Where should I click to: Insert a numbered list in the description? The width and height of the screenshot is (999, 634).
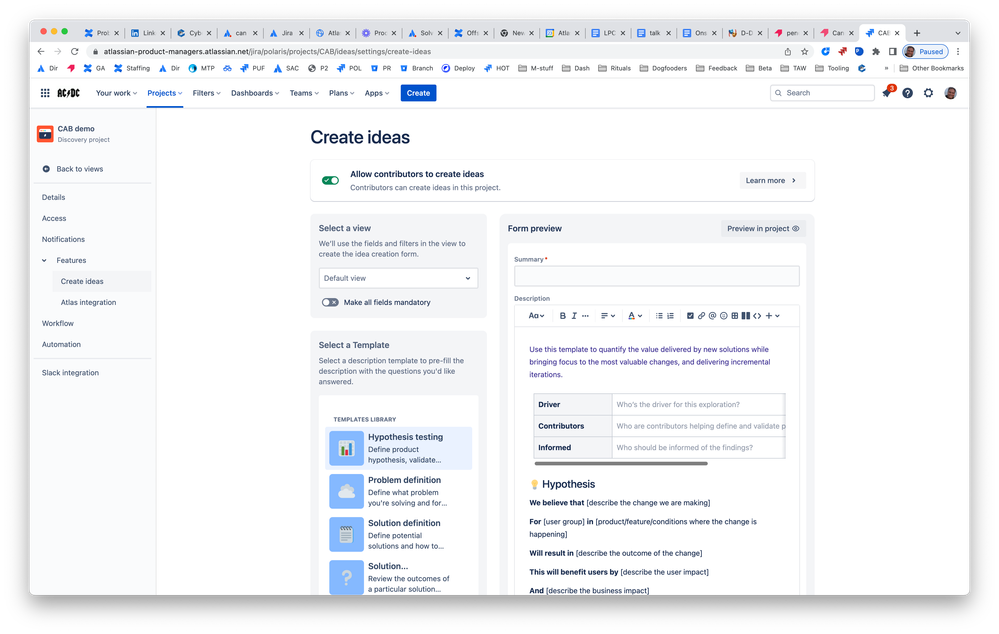click(670, 315)
